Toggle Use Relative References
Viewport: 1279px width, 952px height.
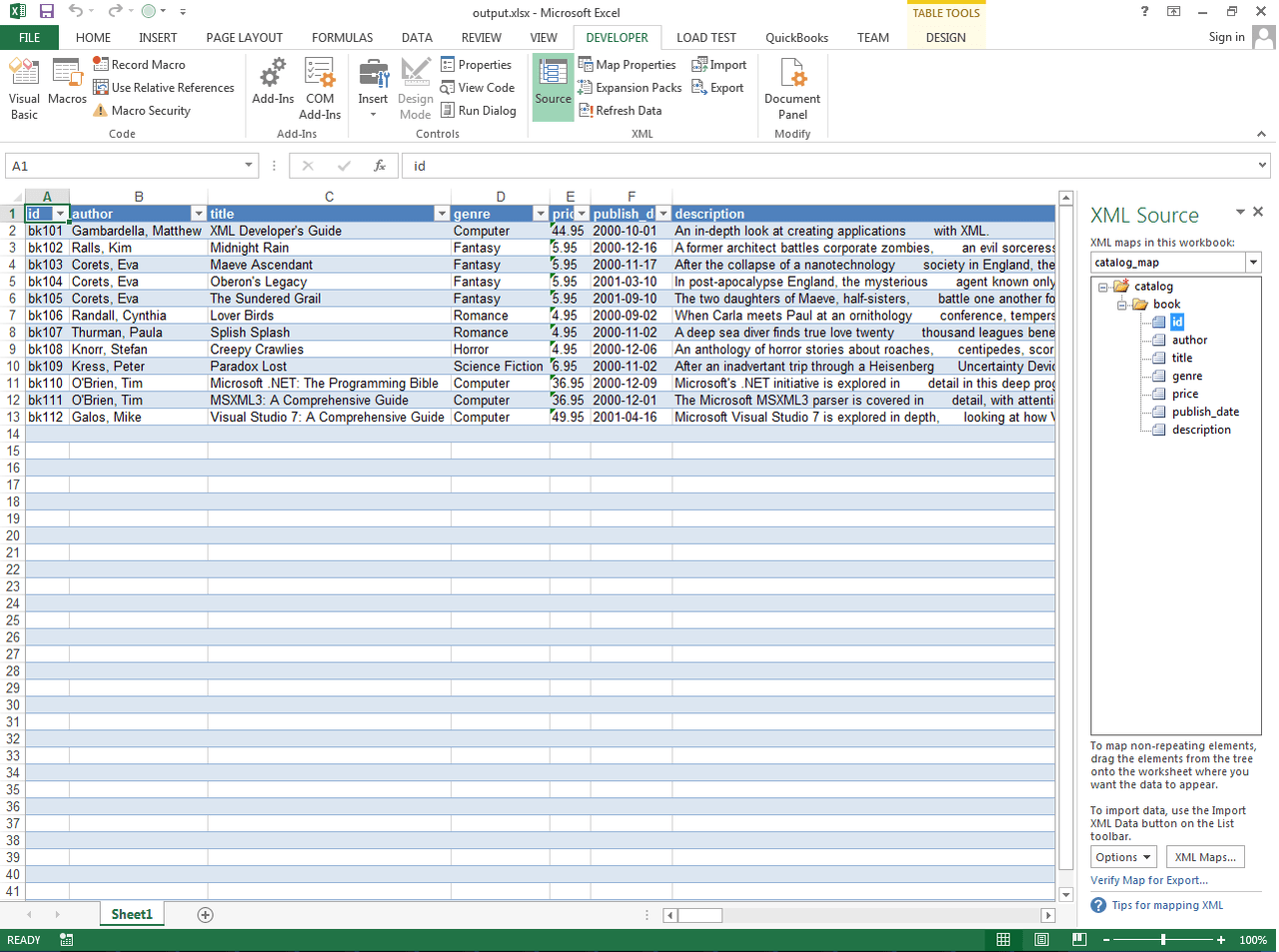tap(164, 87)
